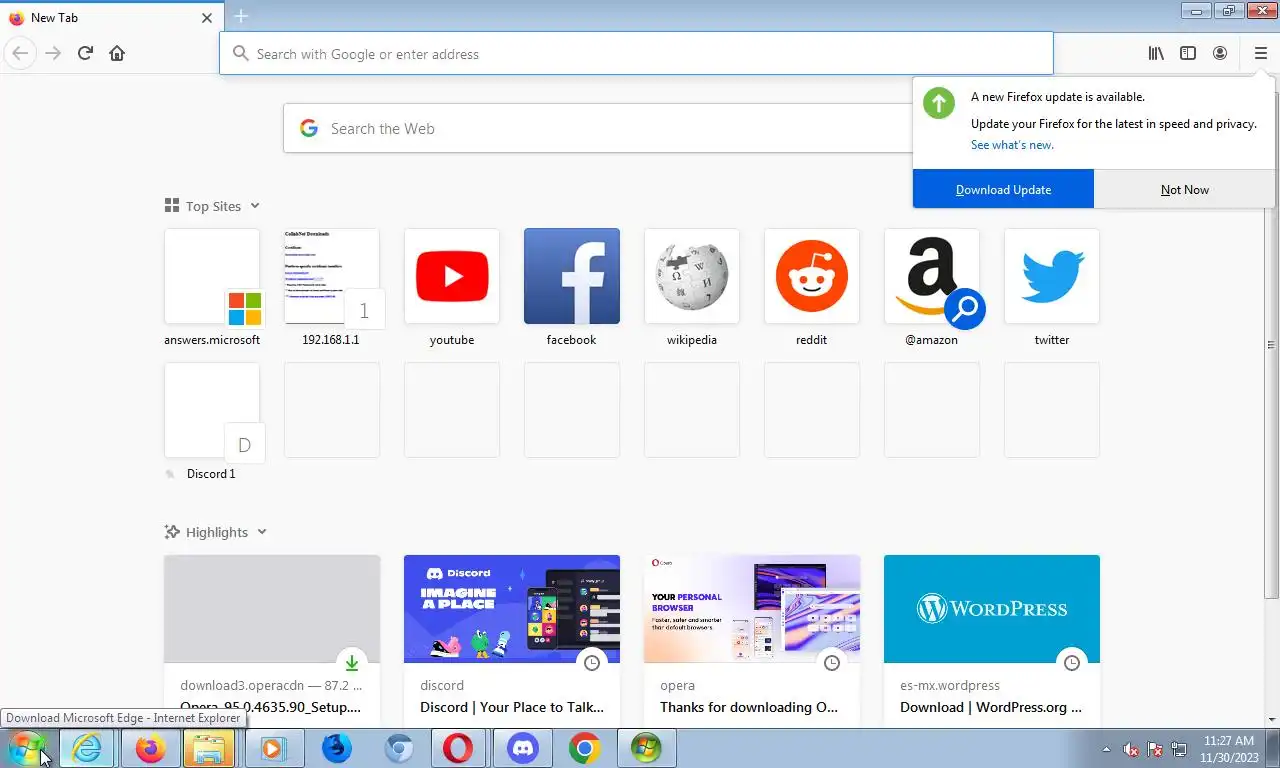Open the Firefox home page icon
The image size is (1280, 768).
[x=117, y=53]
